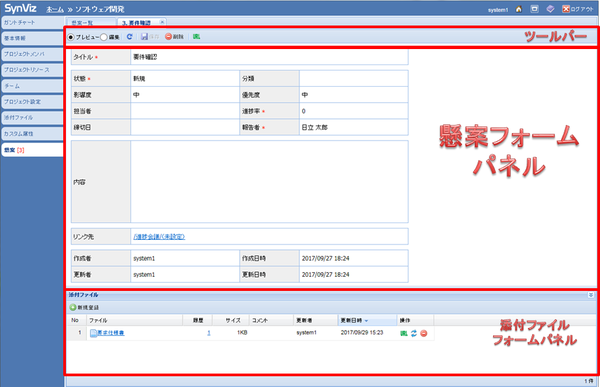Open the /進捗会議(未設定) link
This screenshot has height=387, width=600.
point(159,237)
